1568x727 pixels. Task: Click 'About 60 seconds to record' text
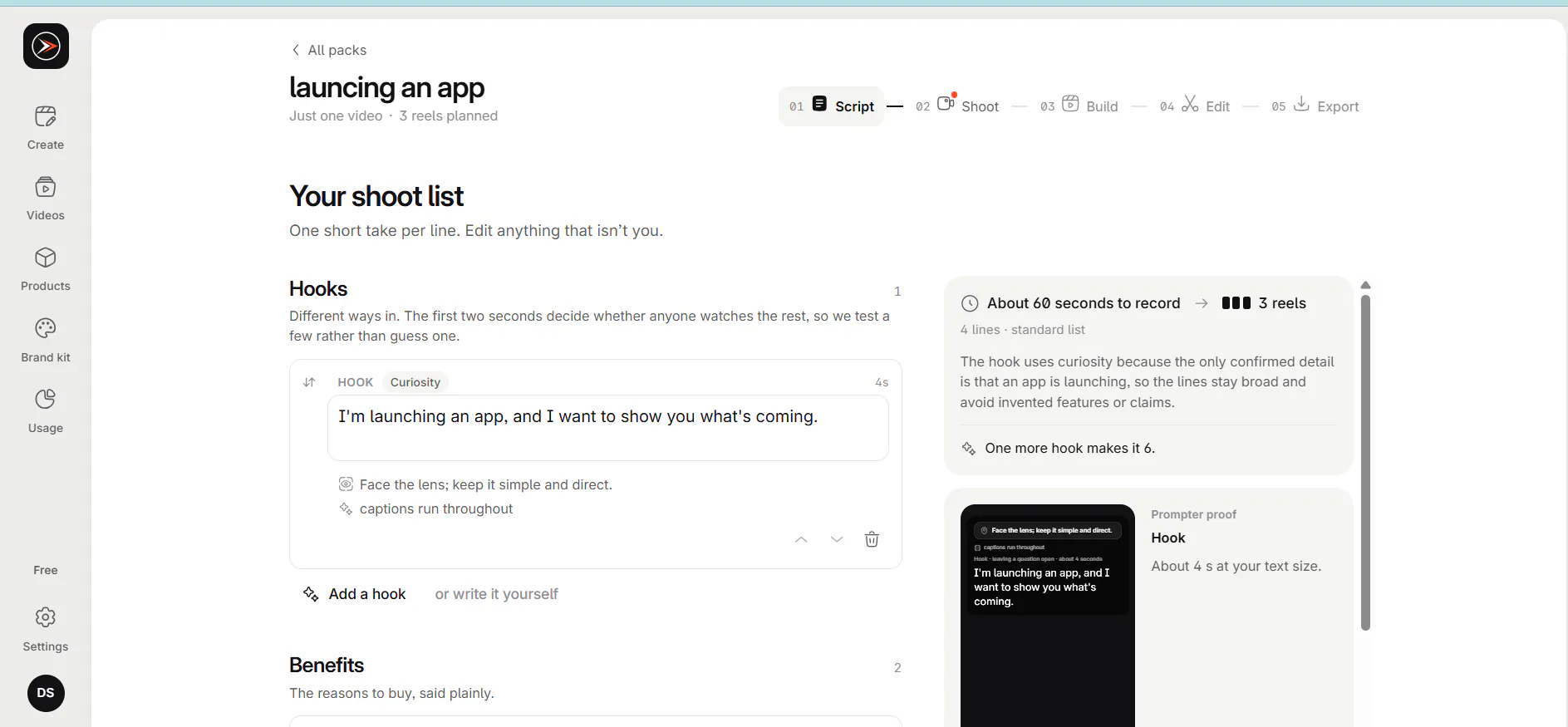[1084, 303]
